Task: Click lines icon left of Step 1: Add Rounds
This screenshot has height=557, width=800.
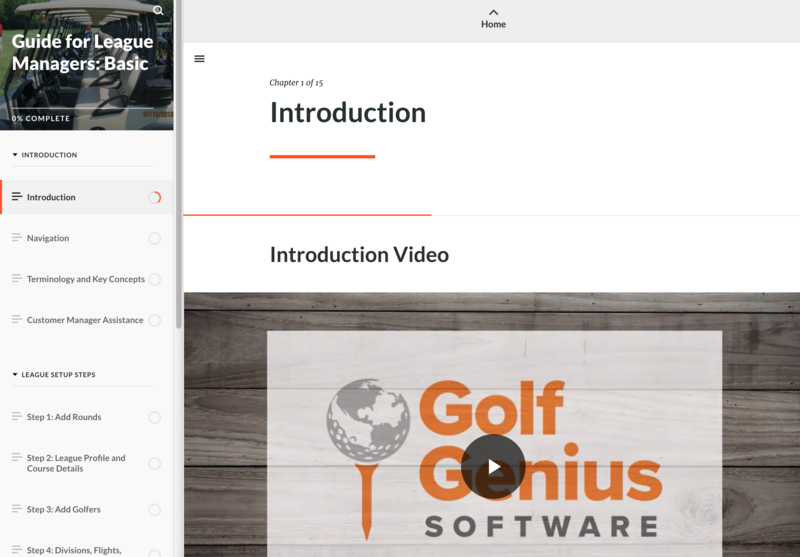Action: point(16,416)
